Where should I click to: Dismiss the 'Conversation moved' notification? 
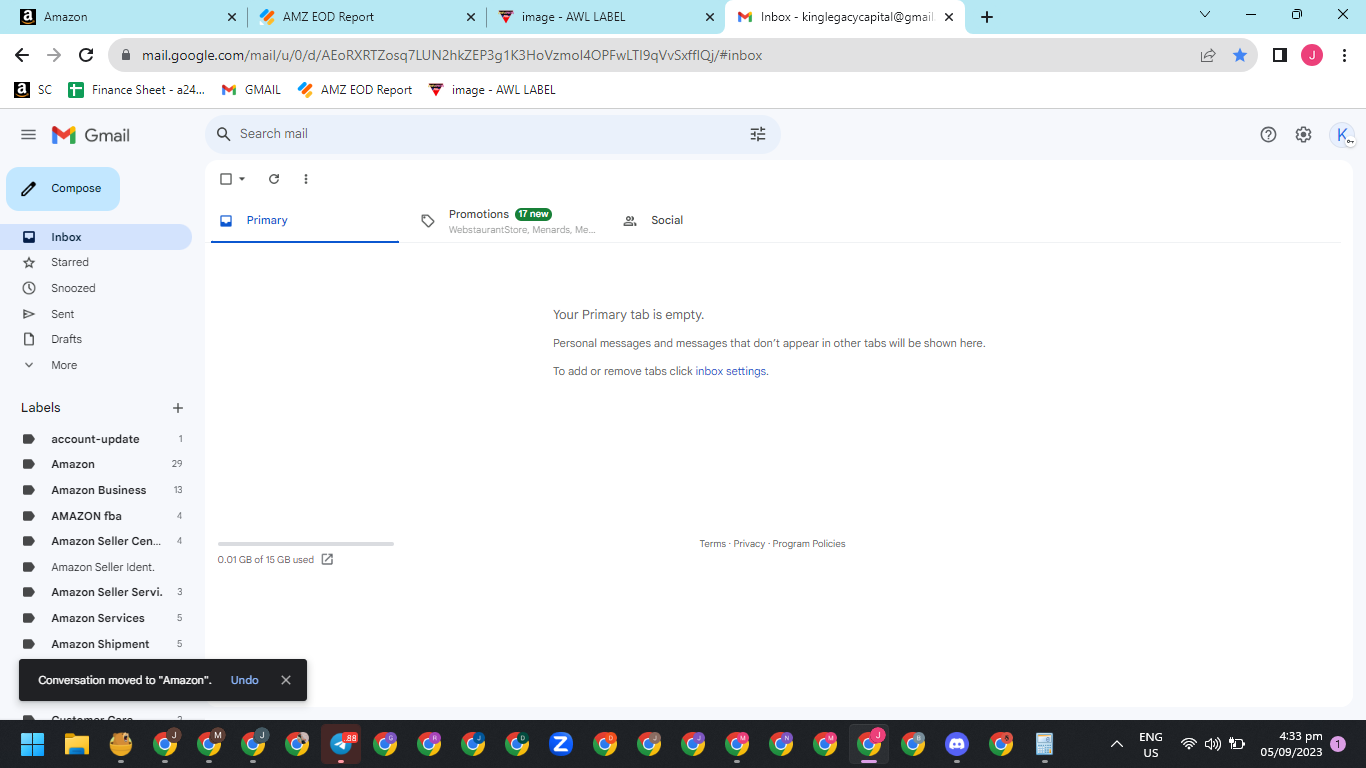click(286, 680)
